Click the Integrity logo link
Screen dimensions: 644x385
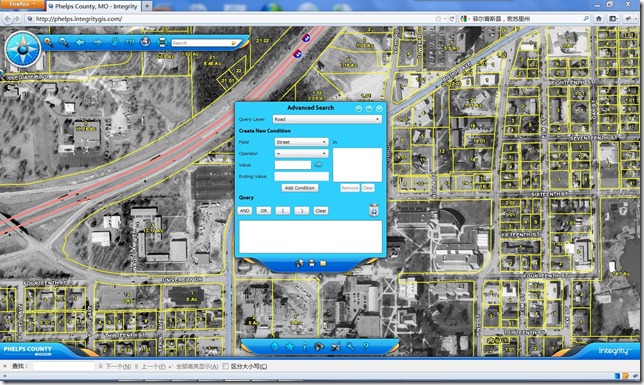[614, 350]
